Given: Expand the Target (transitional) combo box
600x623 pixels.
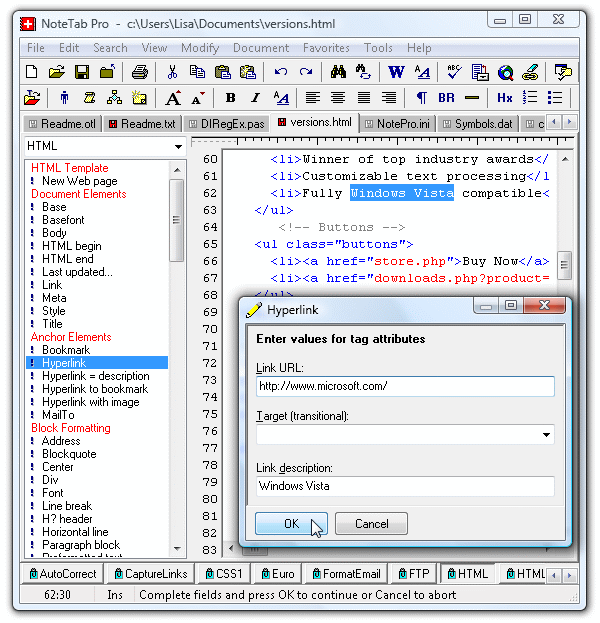Looking at the screenshot, I should pyautogui.click(x=546, y=435).
